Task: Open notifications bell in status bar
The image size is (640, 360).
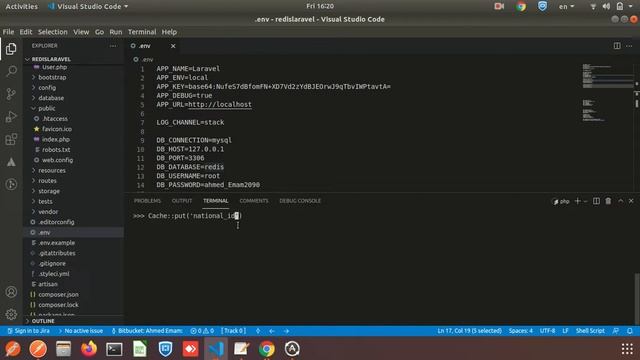Action: 630,331
